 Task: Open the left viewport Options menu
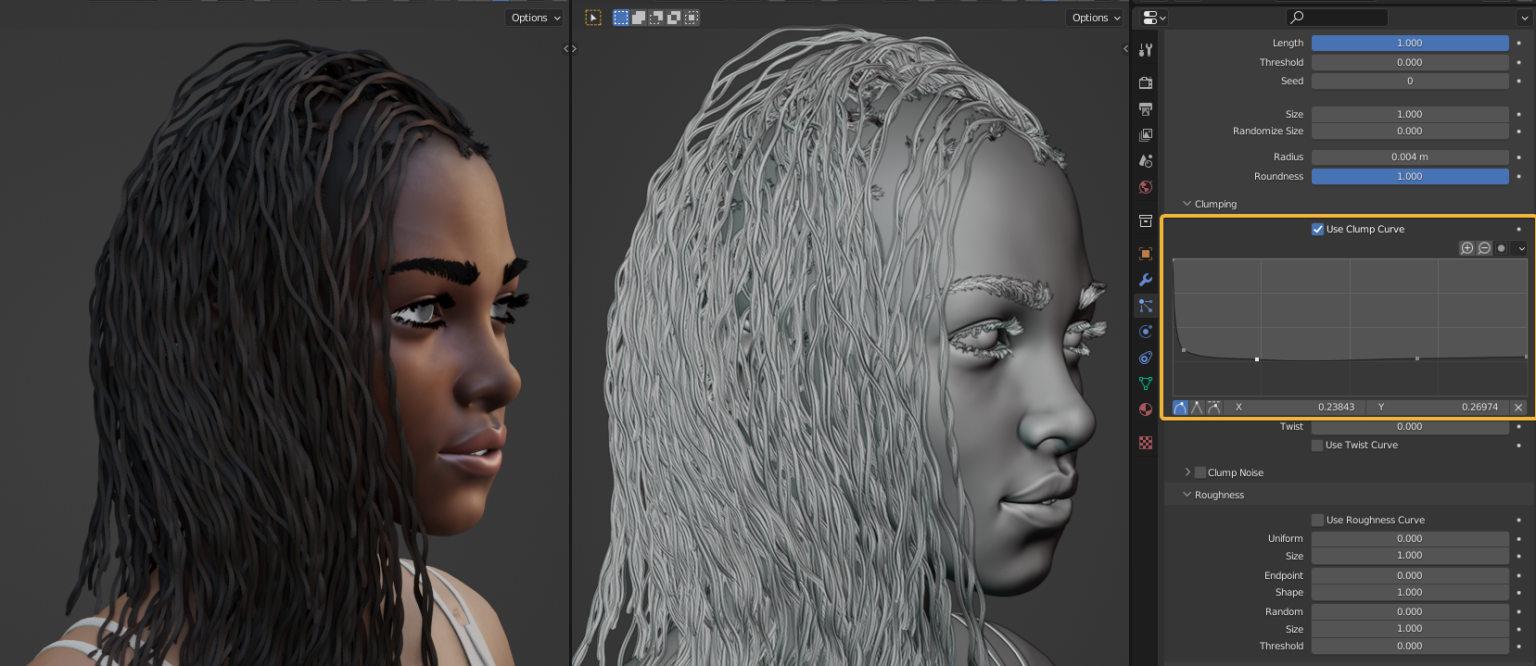(x=533, y=17)
